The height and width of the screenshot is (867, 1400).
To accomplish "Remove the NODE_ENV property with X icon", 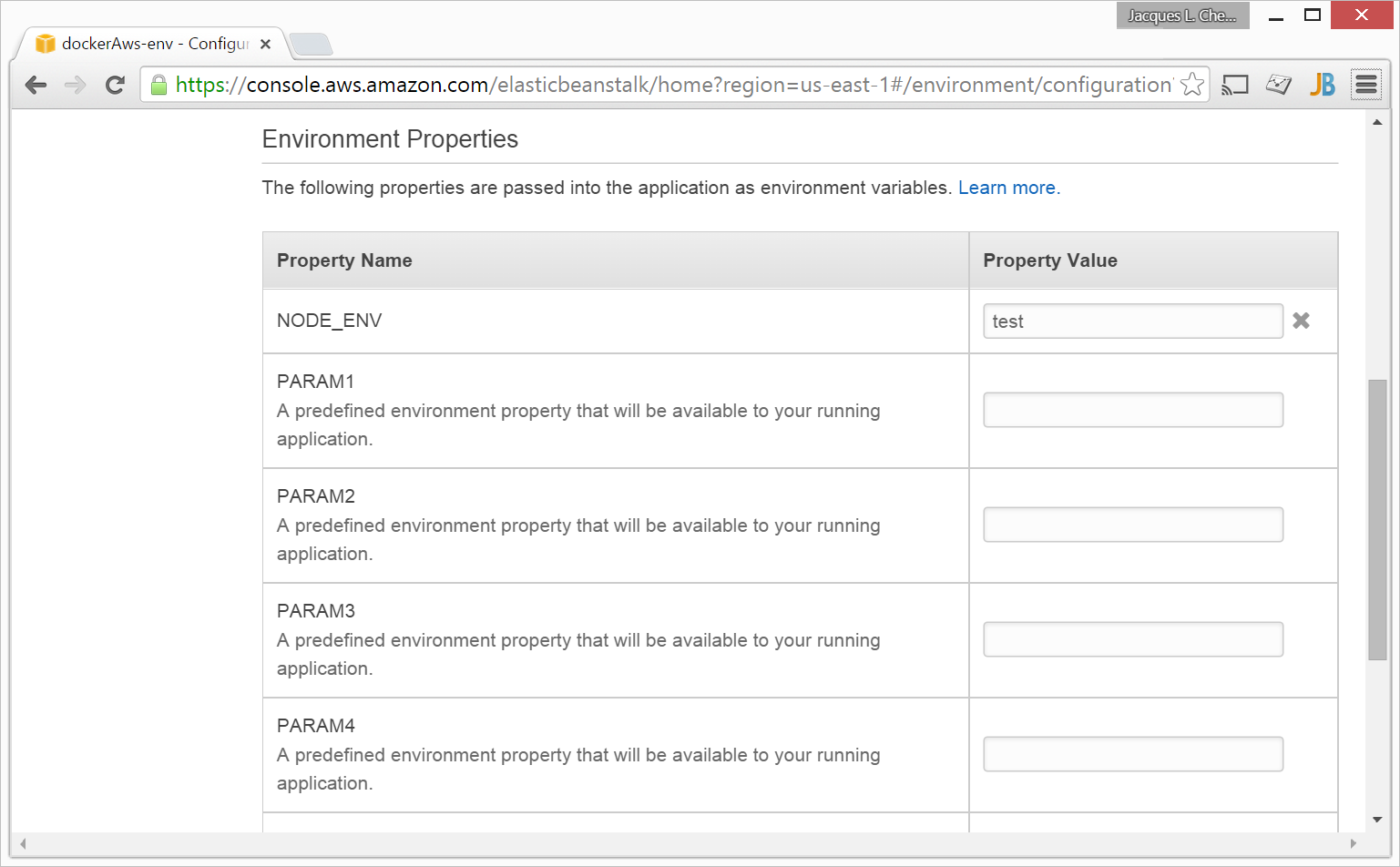I will [x=1301, y=321].
